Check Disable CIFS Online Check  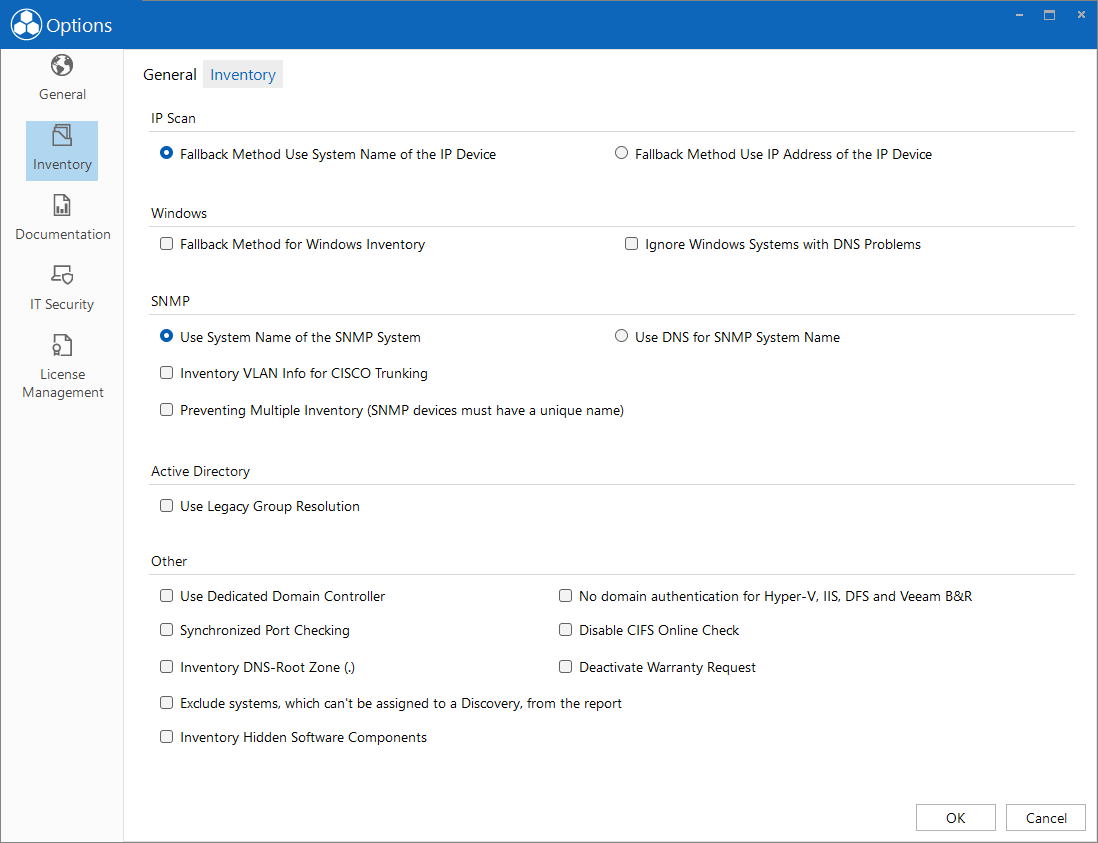(565, 630)
